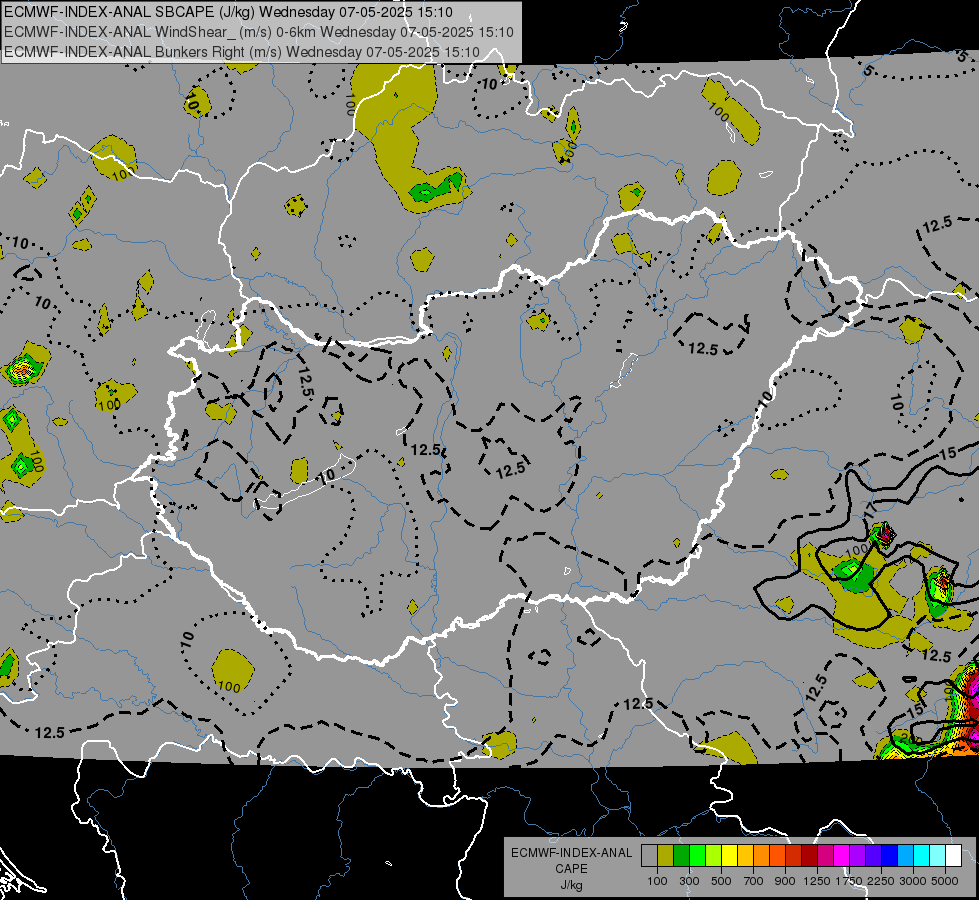The width and height of the screenshot is (979, 900).
Task: Click the 5000 value under the legend
Action: coord(945,881)
